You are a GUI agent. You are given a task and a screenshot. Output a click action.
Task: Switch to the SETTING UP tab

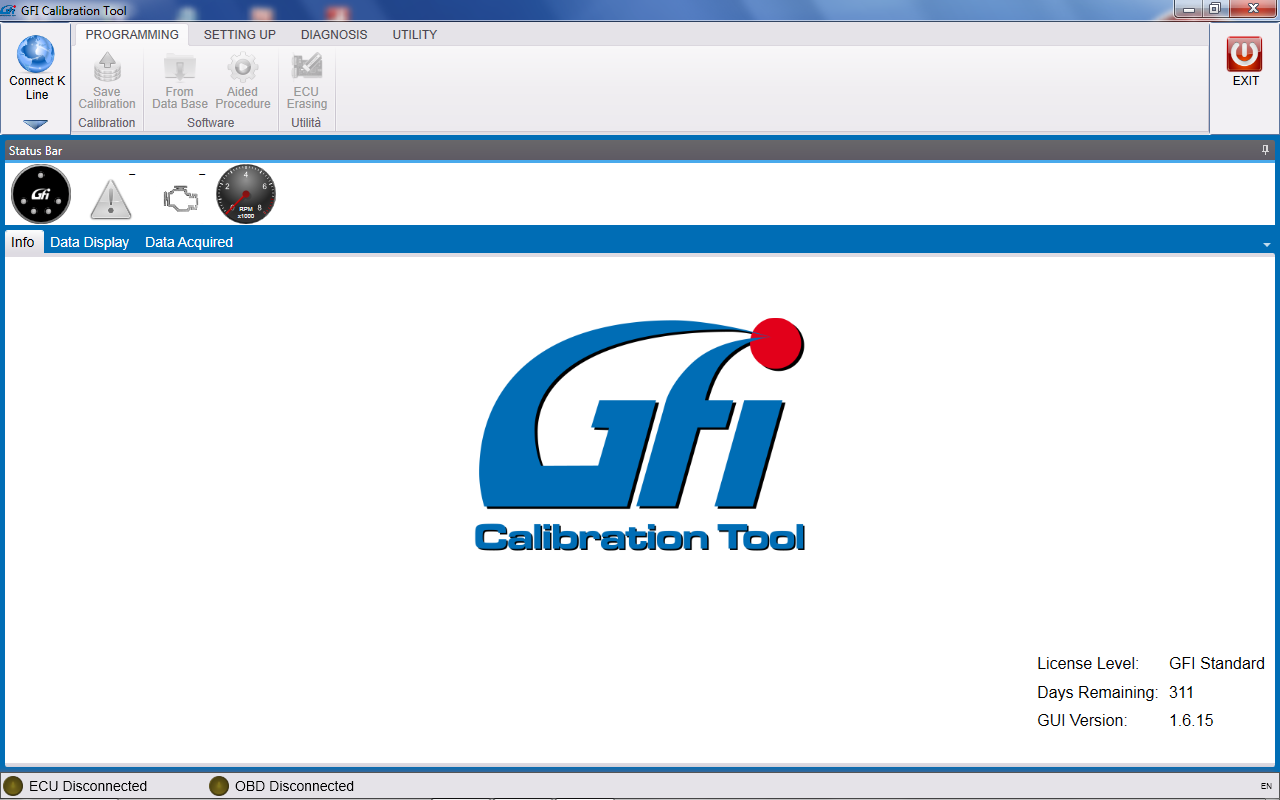pyautogui.click(x=240, y=34)
